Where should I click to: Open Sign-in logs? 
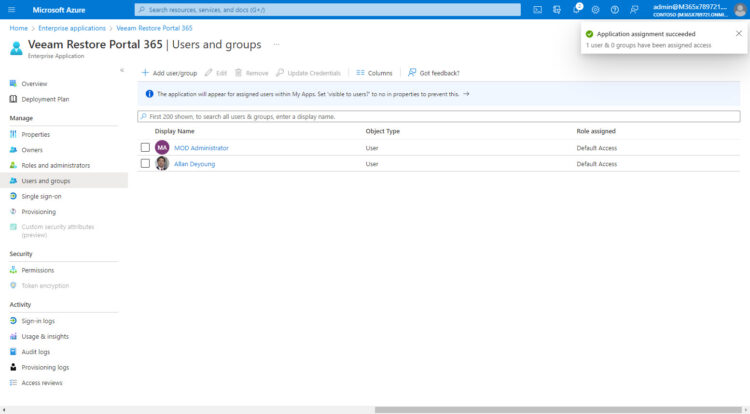(x=38, y=321)
